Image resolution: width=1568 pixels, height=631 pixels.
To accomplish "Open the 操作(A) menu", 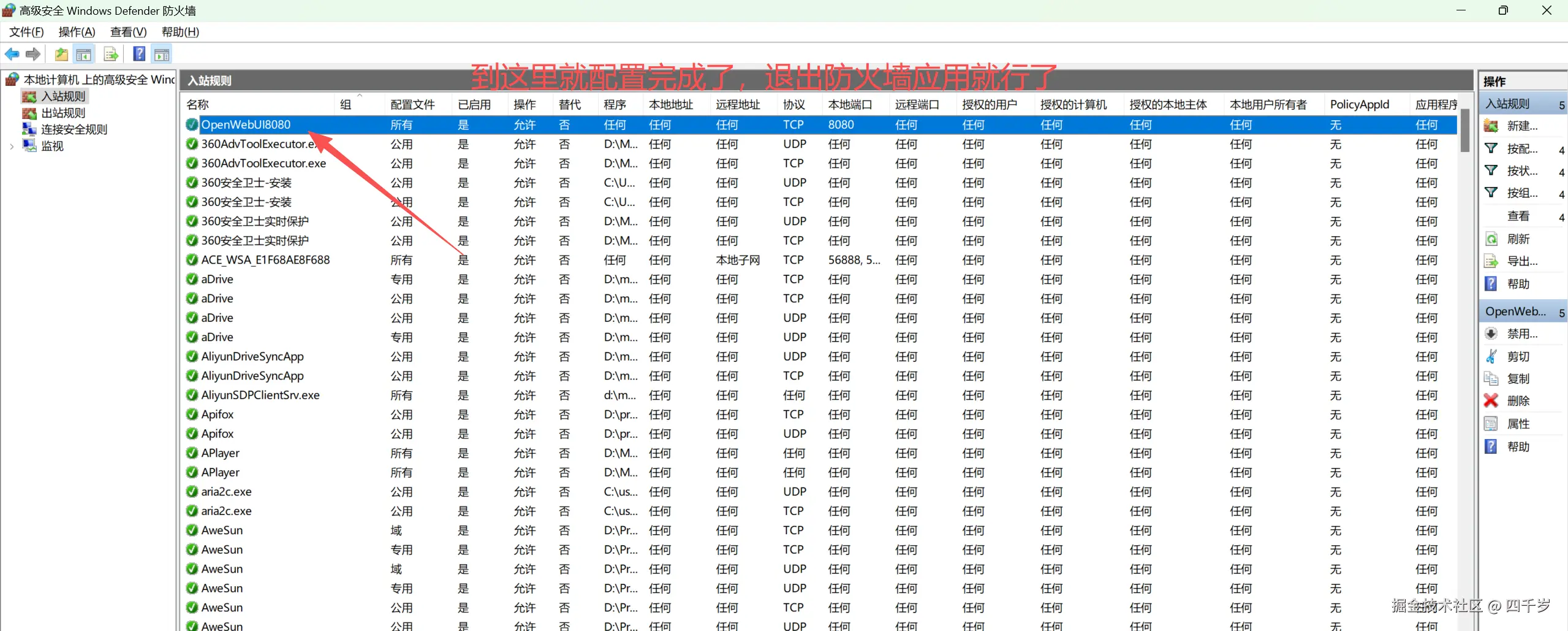I will click(x=77, y=32).
